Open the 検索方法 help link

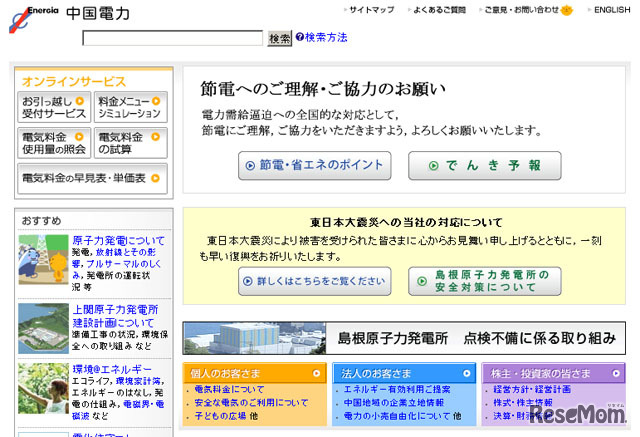[326, 37]
